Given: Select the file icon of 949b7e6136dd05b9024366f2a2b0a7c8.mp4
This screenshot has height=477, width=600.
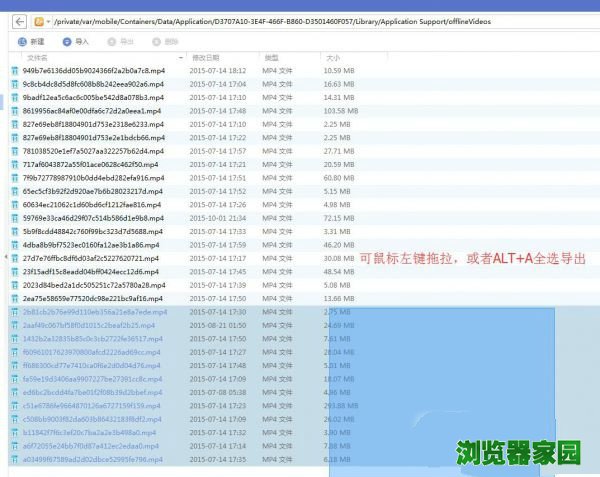Looking at the screenshot, I should [15, 71].
